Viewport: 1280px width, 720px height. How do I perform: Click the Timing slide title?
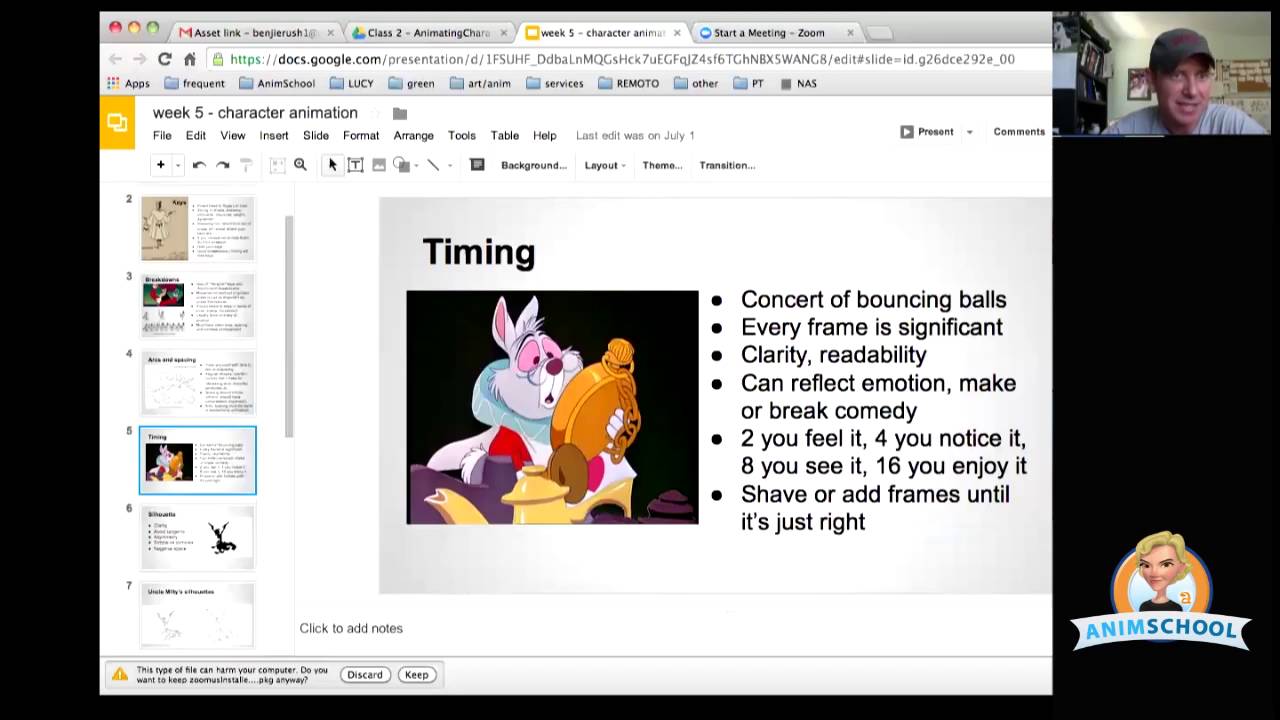tap(478, 252)
